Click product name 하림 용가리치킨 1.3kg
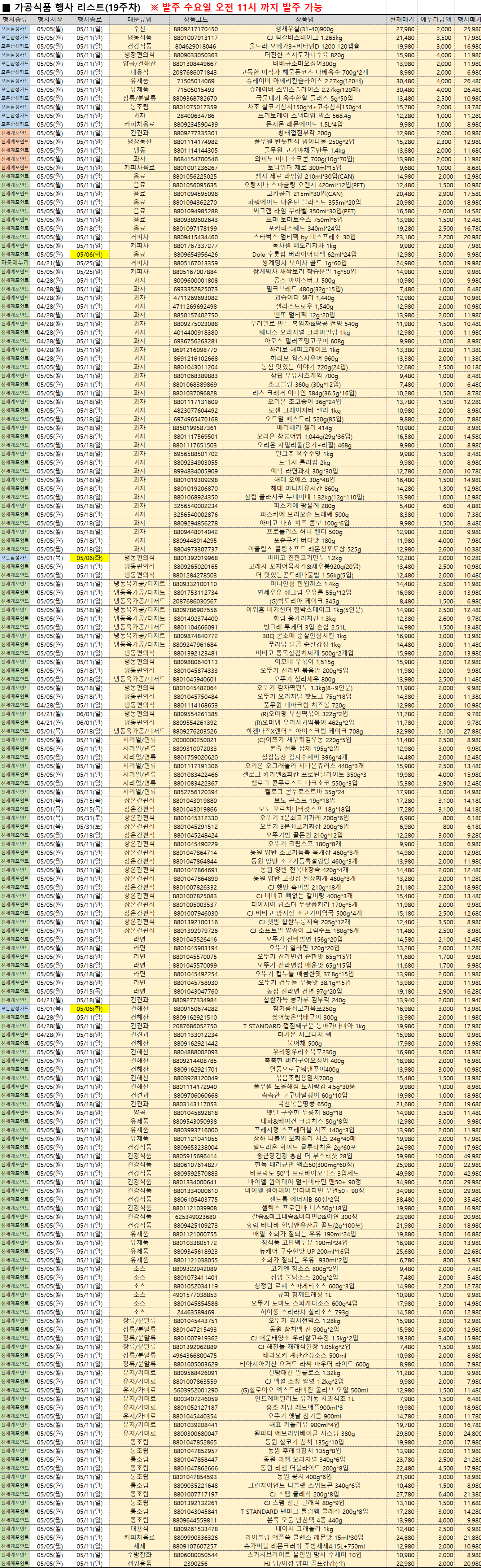 pyautogui.click(x=304, y=618)
